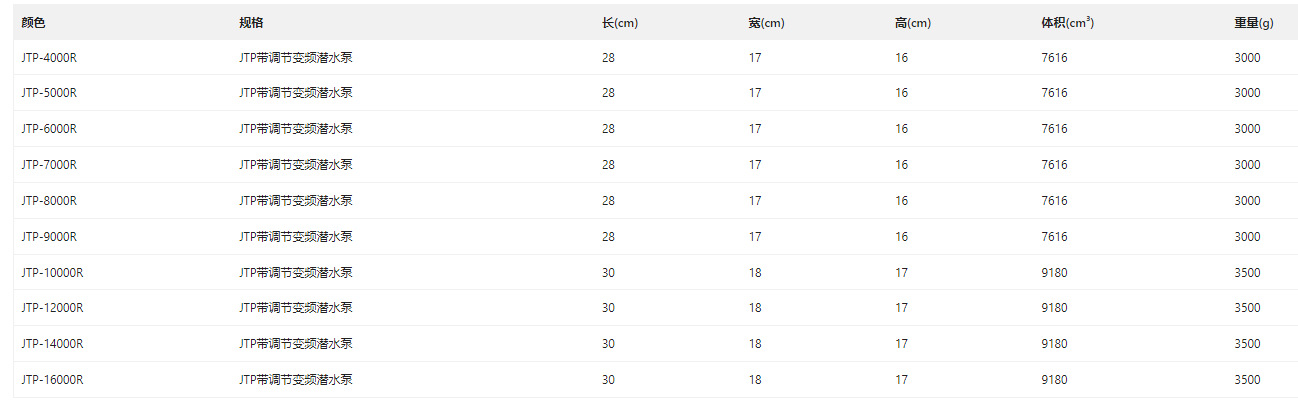Select the JTP-6000R model cell

[49, 129]
